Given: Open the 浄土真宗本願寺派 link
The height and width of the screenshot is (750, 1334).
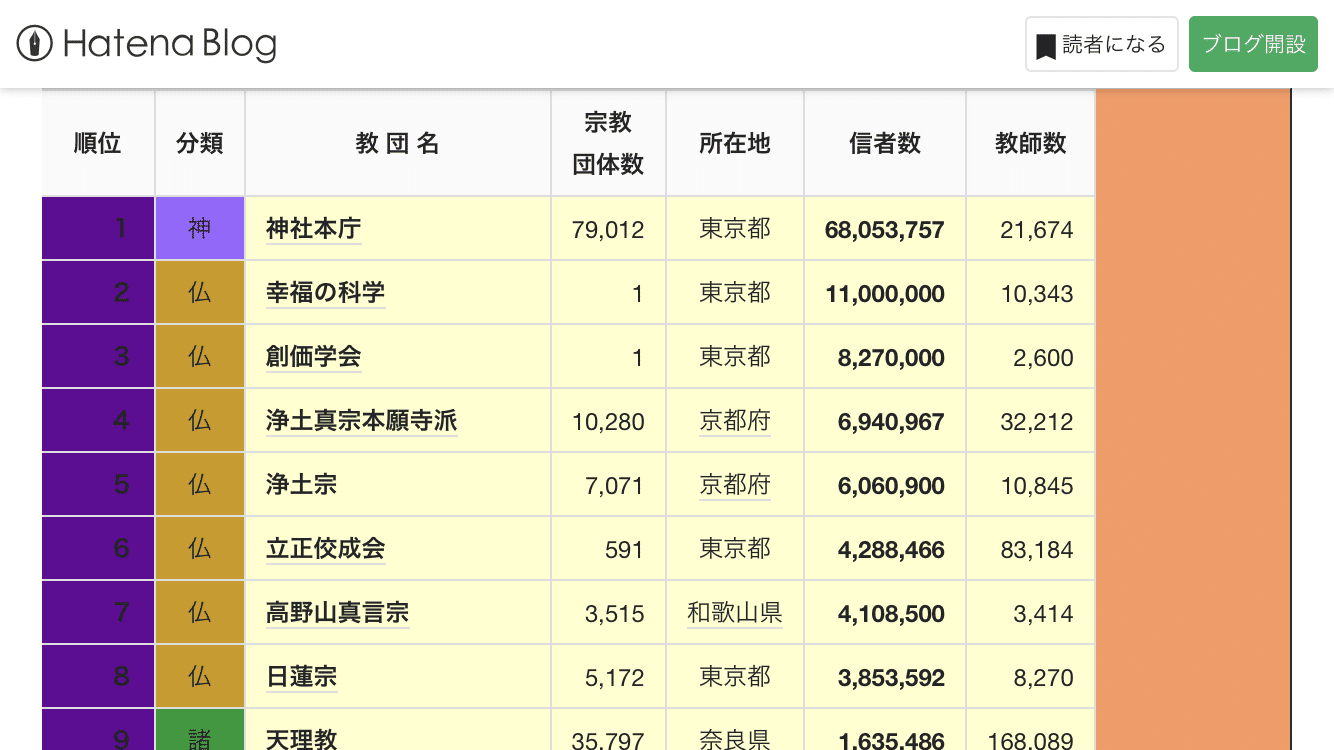Looking at the screenshot, I should (361, 421).
